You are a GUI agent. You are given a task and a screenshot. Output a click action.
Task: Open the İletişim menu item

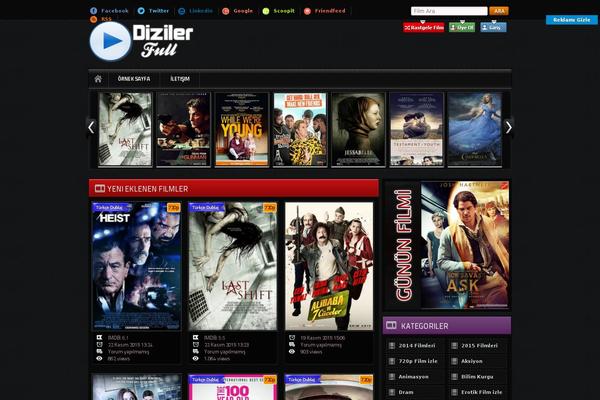tap(180, 79)
